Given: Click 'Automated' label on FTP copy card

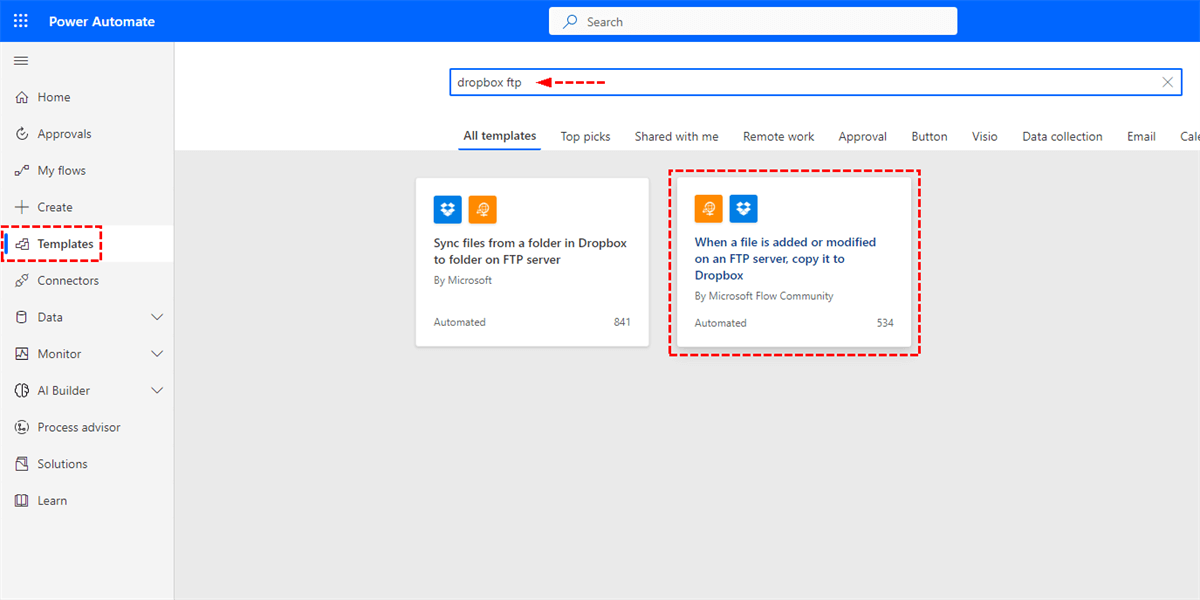Looking at the screenshot, I should (x=721, y=323).
